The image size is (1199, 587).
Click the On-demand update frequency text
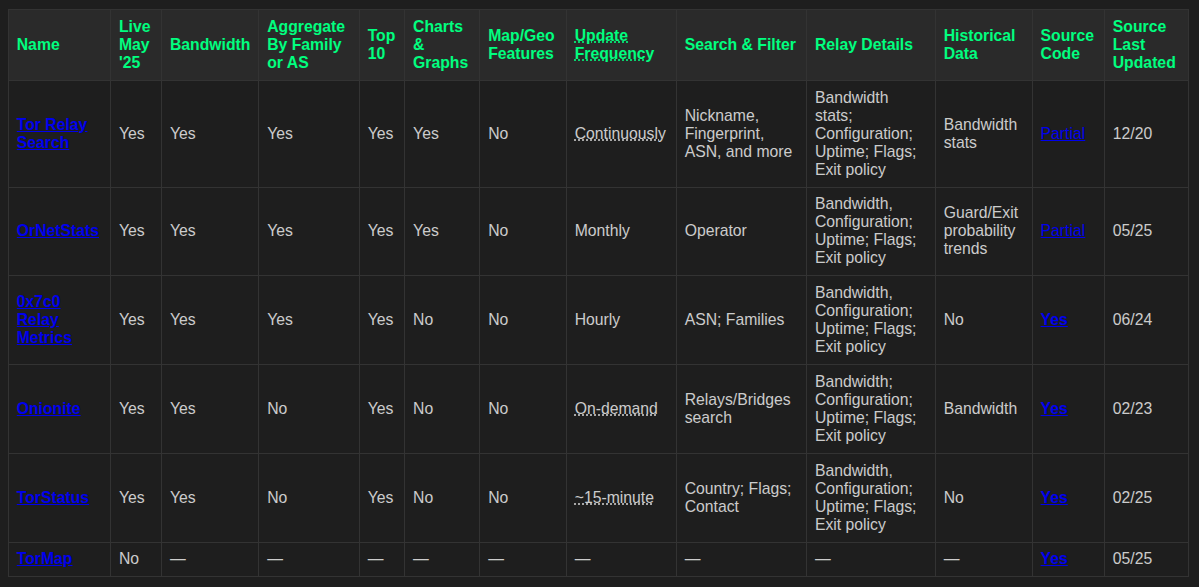click(x=616, y=408)
